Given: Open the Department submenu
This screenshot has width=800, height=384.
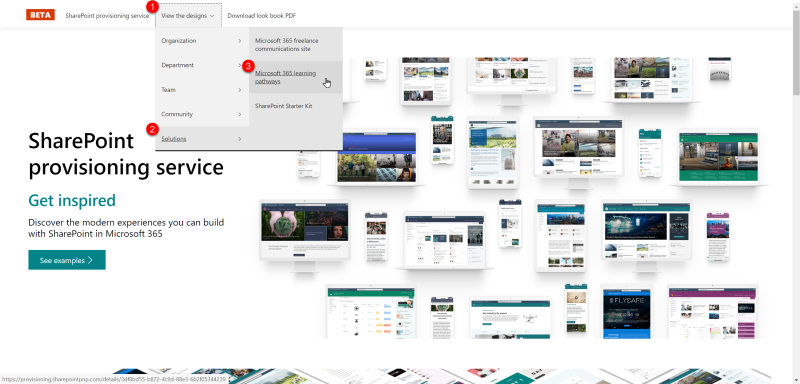Looking at the screenshot, I should 202,65.
